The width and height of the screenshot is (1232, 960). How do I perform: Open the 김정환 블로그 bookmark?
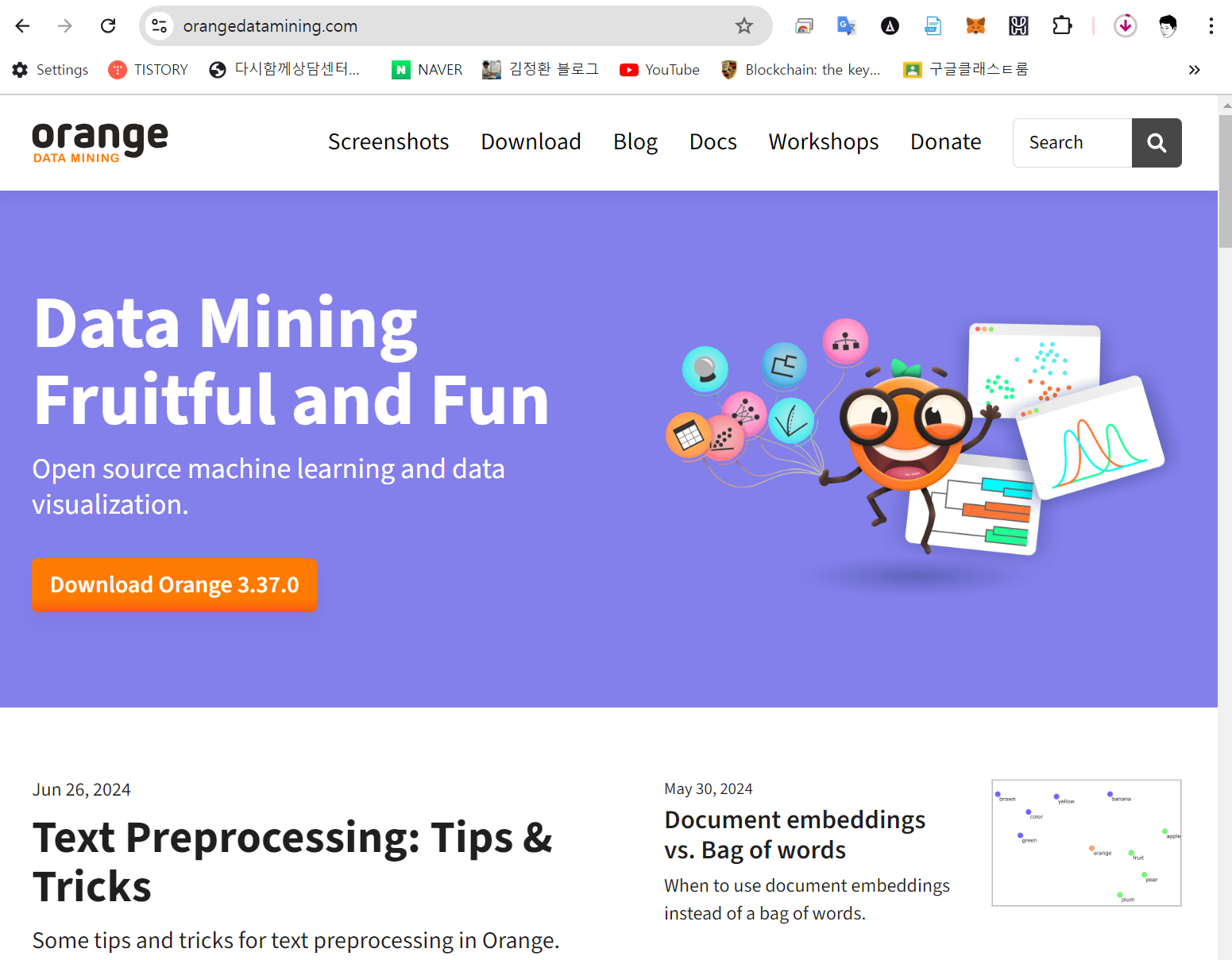coord(540,70)
